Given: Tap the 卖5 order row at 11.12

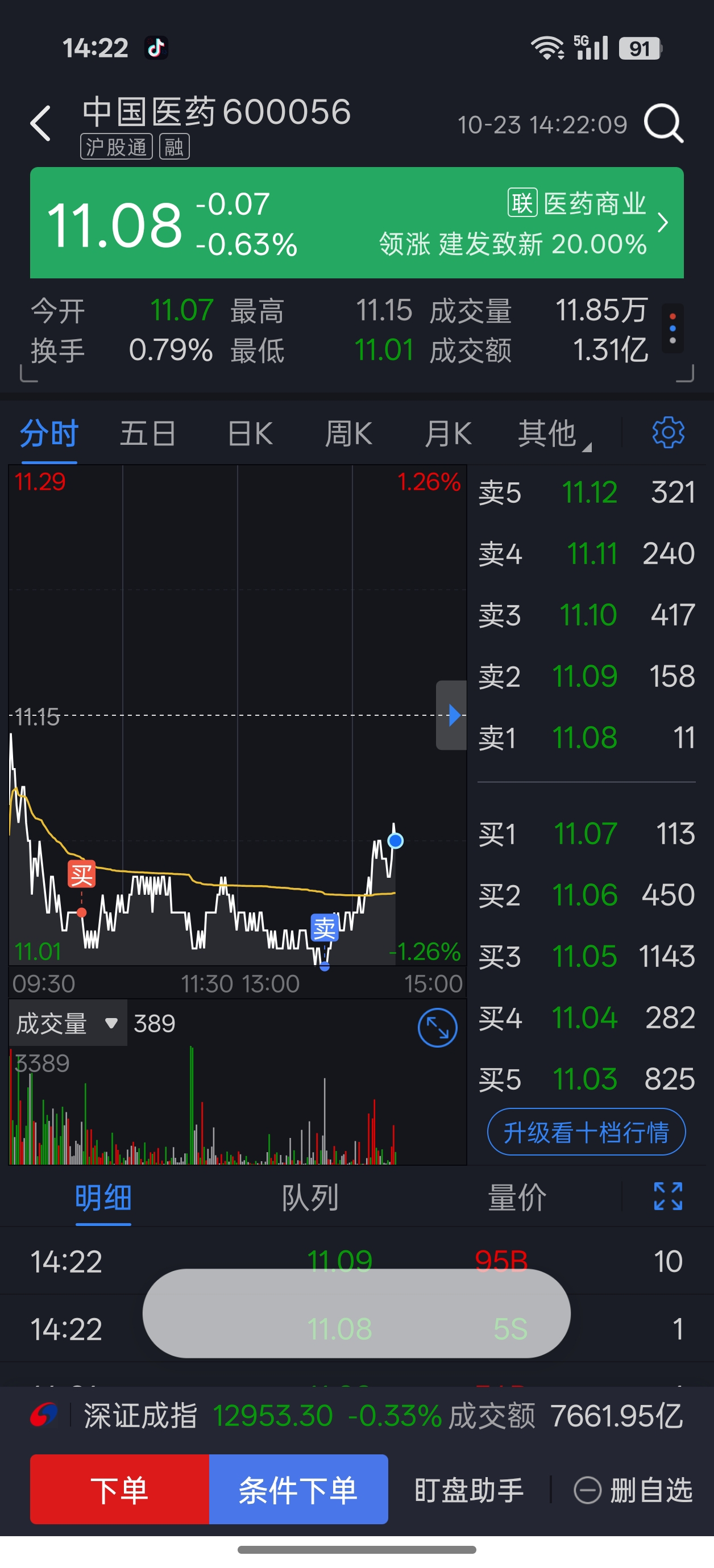Looking at the screenshot, I should (x=586, y=492).
